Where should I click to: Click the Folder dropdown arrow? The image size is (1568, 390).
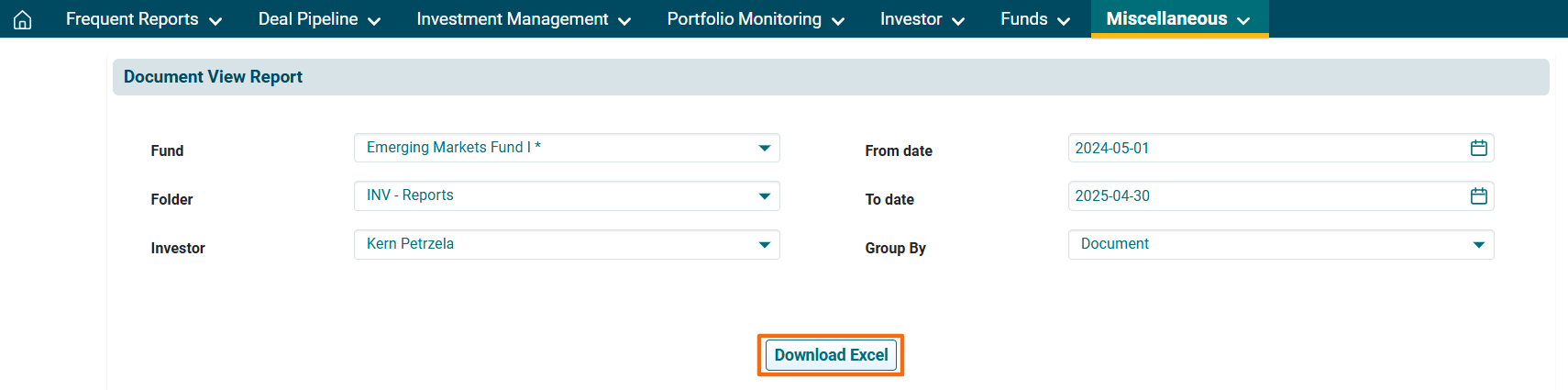coord(764,195)
